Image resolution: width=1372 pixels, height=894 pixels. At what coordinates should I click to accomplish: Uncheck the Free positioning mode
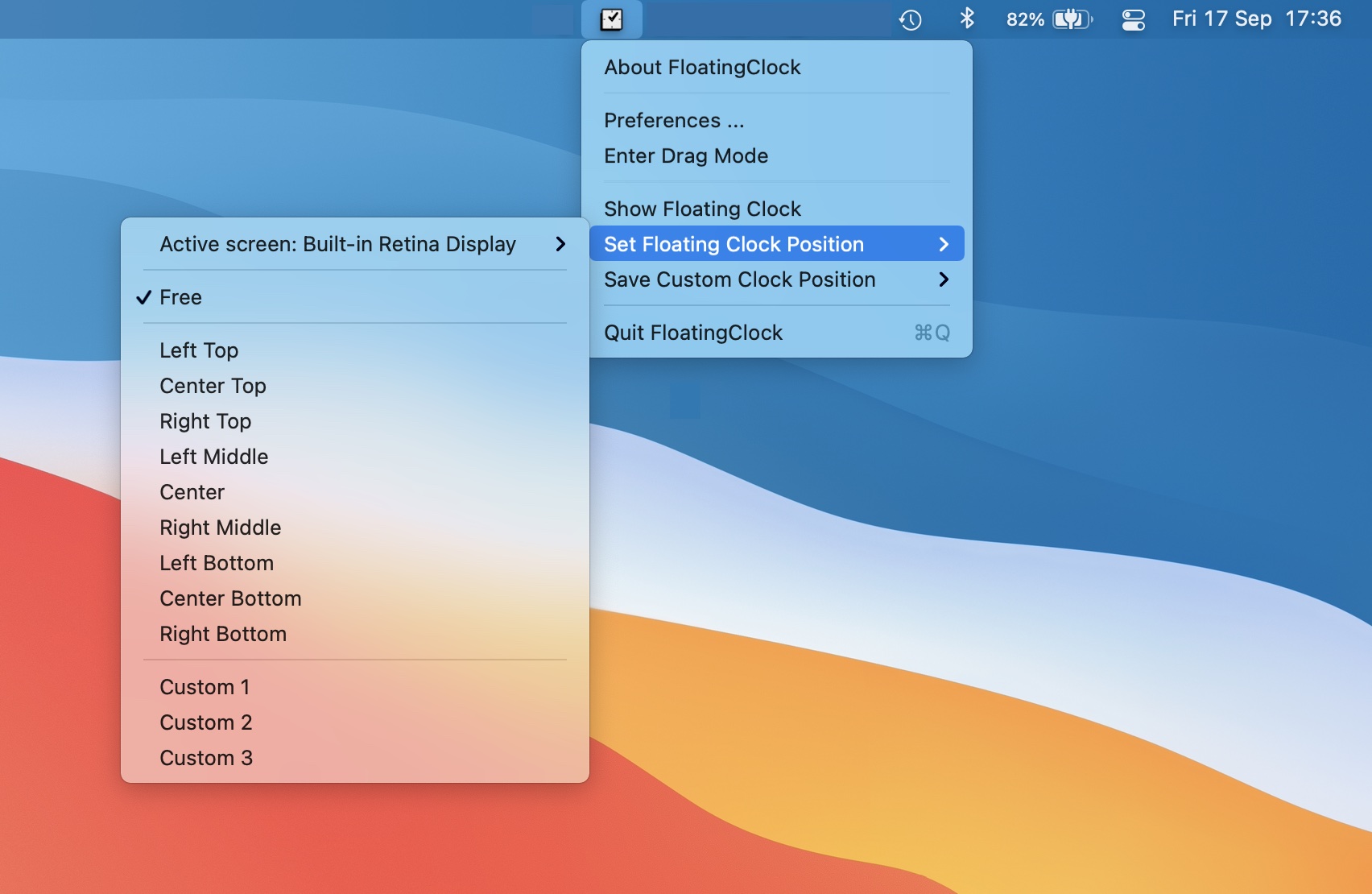(180, 297)
